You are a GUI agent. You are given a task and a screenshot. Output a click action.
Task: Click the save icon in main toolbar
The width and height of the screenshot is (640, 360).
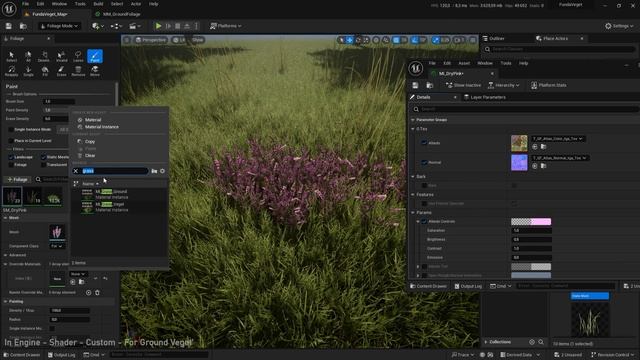(x=9, y=26)
